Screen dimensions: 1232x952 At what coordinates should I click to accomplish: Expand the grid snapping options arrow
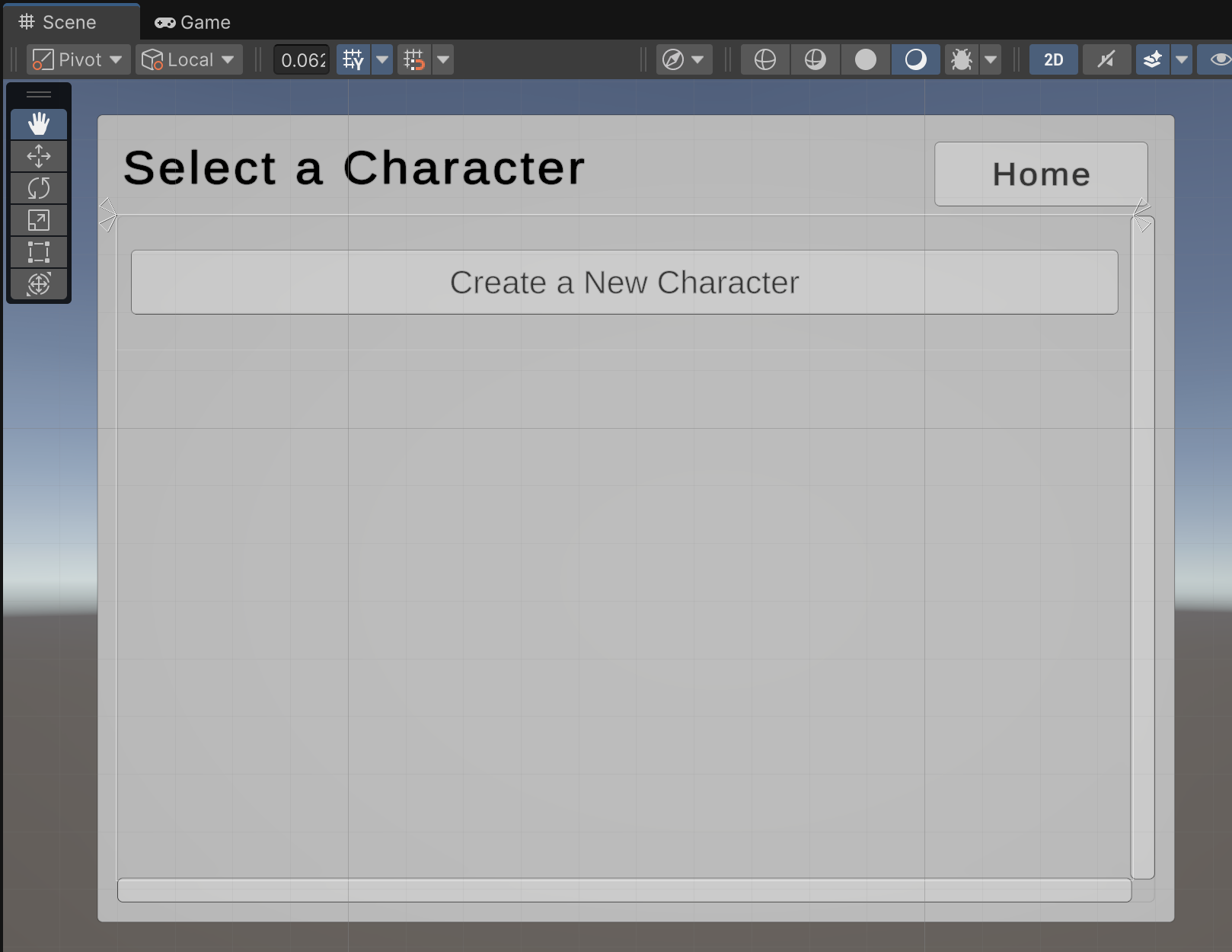coord(443,59)
